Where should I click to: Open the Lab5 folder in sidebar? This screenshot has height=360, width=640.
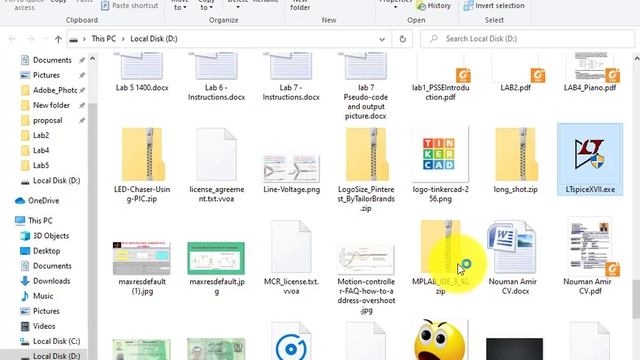point(41,165)
